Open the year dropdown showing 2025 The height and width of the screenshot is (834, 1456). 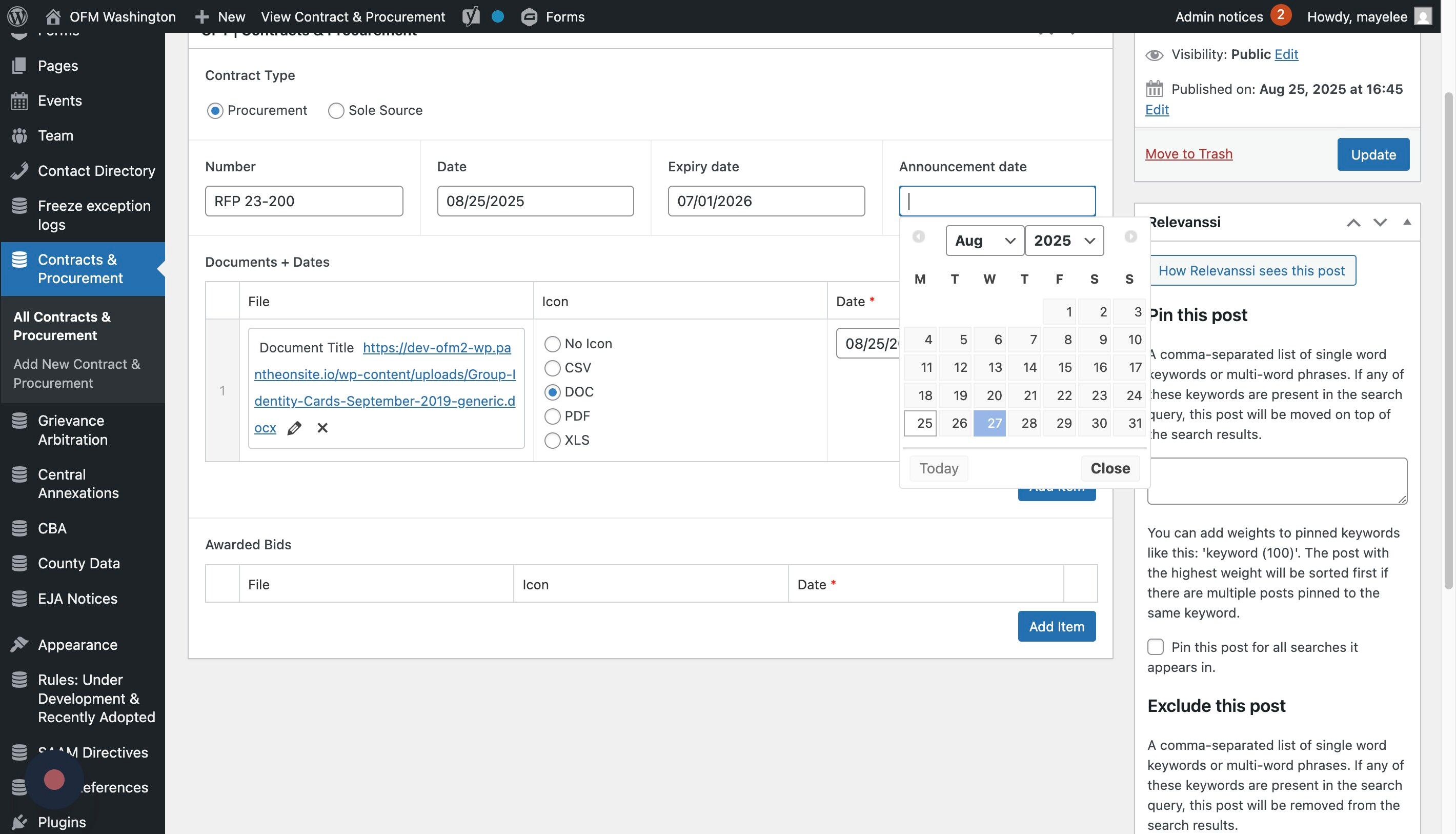tap(1064, 241)
